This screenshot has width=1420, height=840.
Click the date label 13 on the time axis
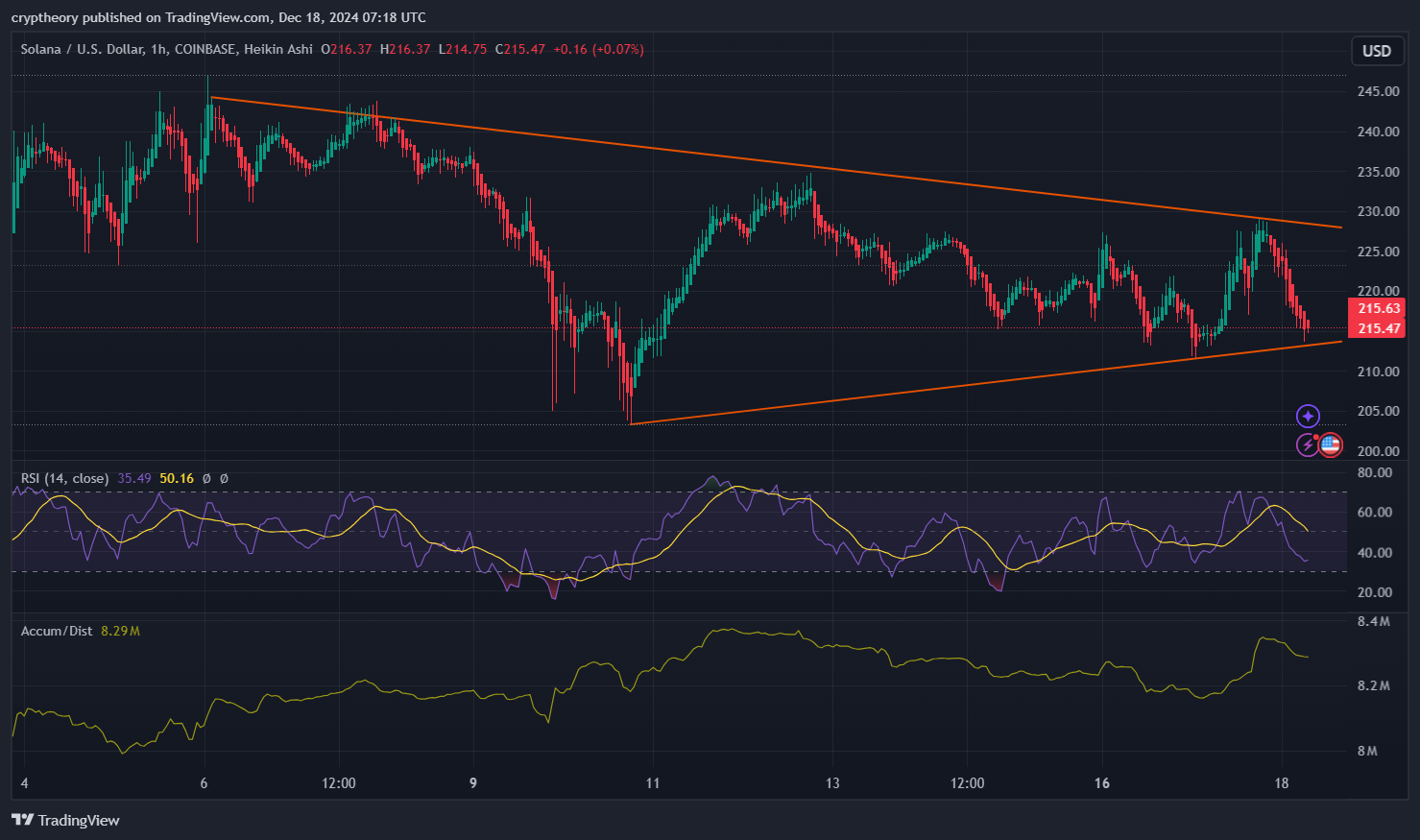tap(832, 783)
